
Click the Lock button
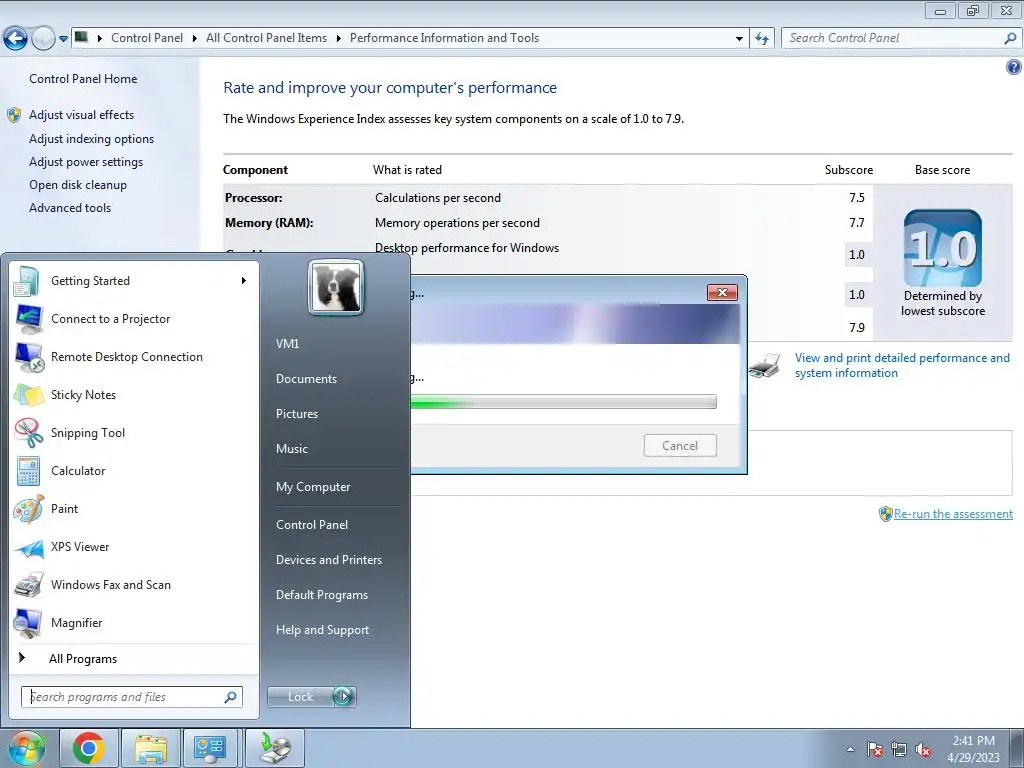(300, 697)
